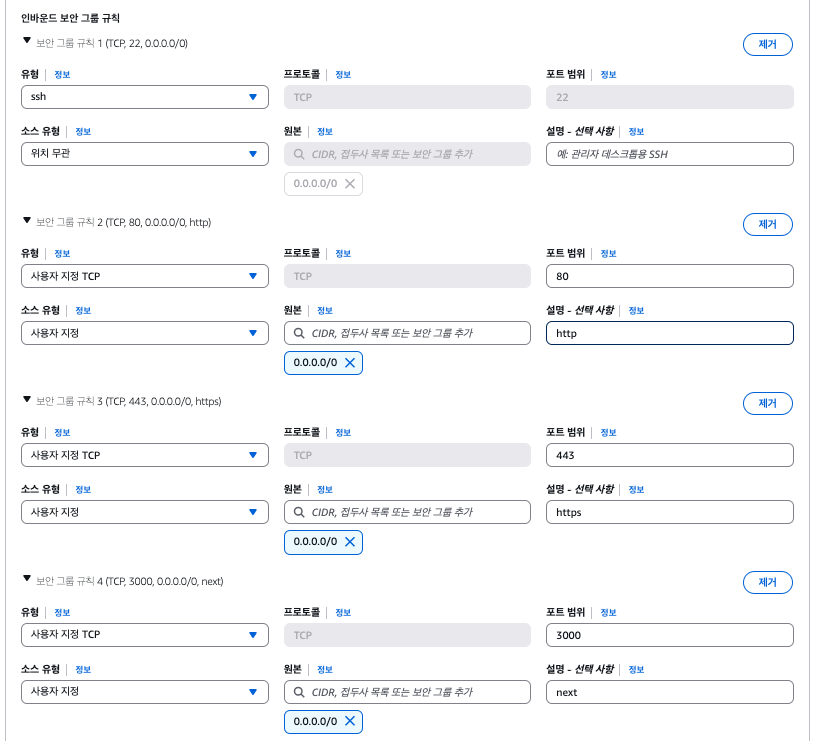Open 정보 link next to rule 1 유형
815x741 pixels.
click(62, 74)
